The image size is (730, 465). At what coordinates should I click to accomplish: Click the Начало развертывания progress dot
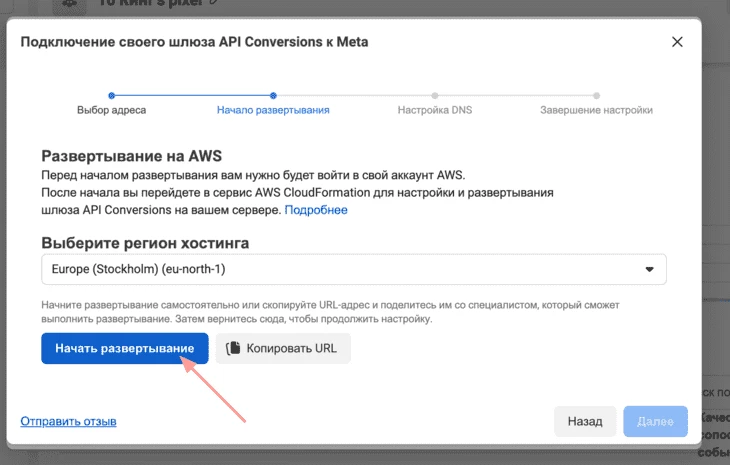(273, 95)
